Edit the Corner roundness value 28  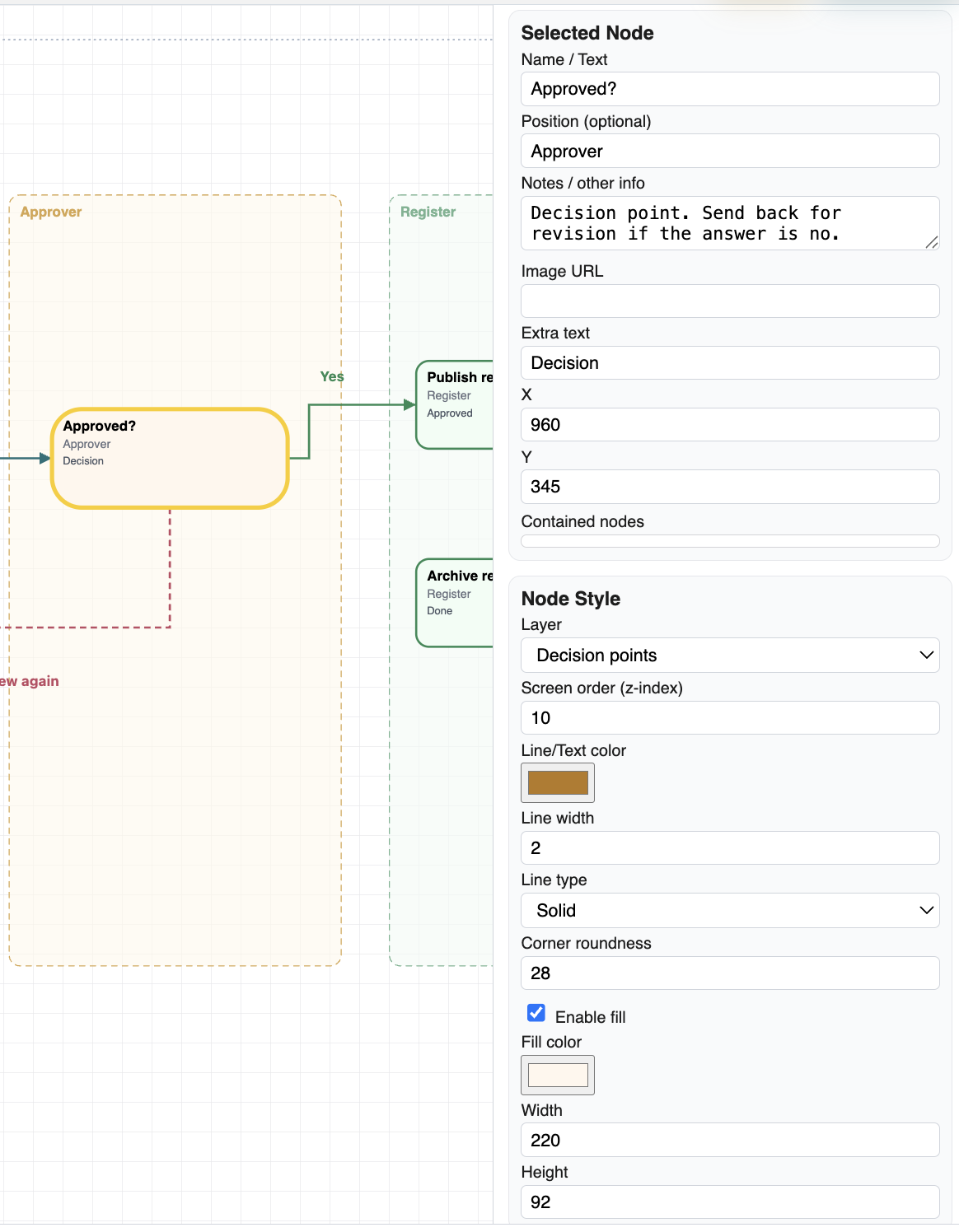click(x=730, y=973)
